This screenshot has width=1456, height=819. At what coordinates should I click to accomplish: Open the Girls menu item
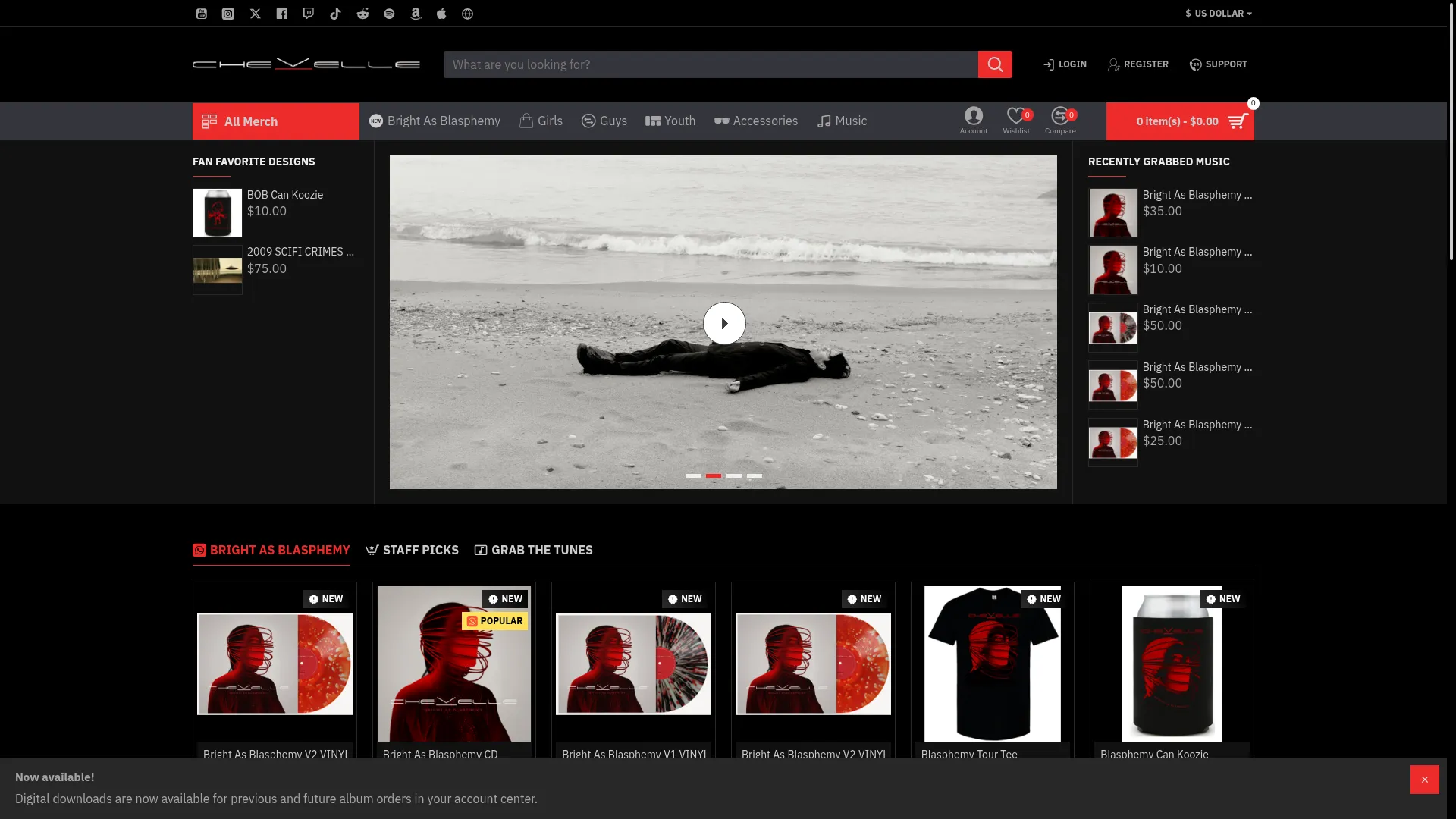pos(541,121)
